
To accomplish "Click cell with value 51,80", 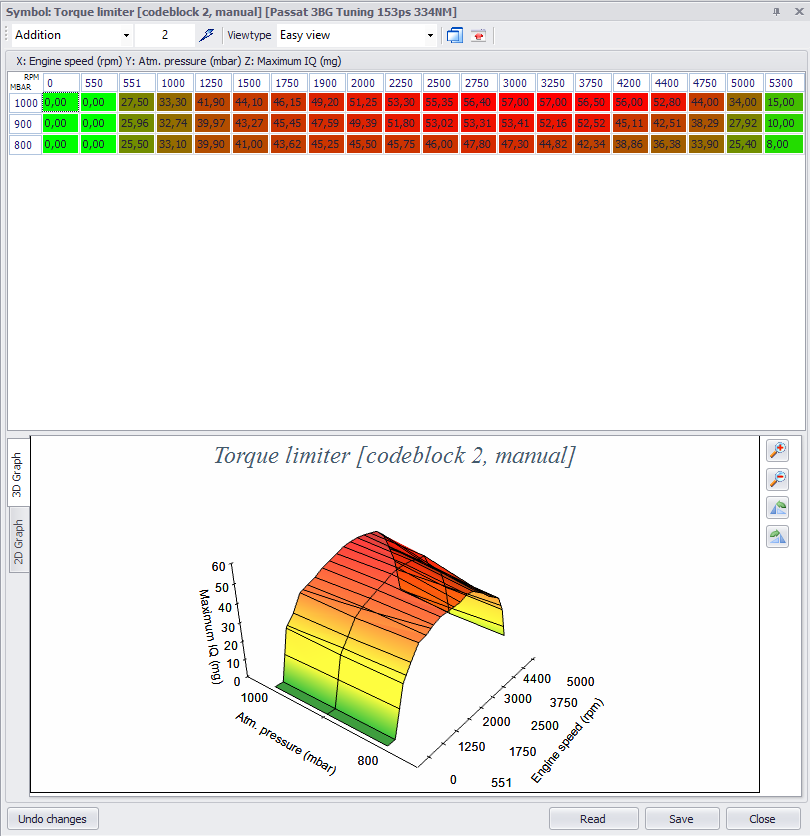I will pyautogui.click(x=403, y=123).
